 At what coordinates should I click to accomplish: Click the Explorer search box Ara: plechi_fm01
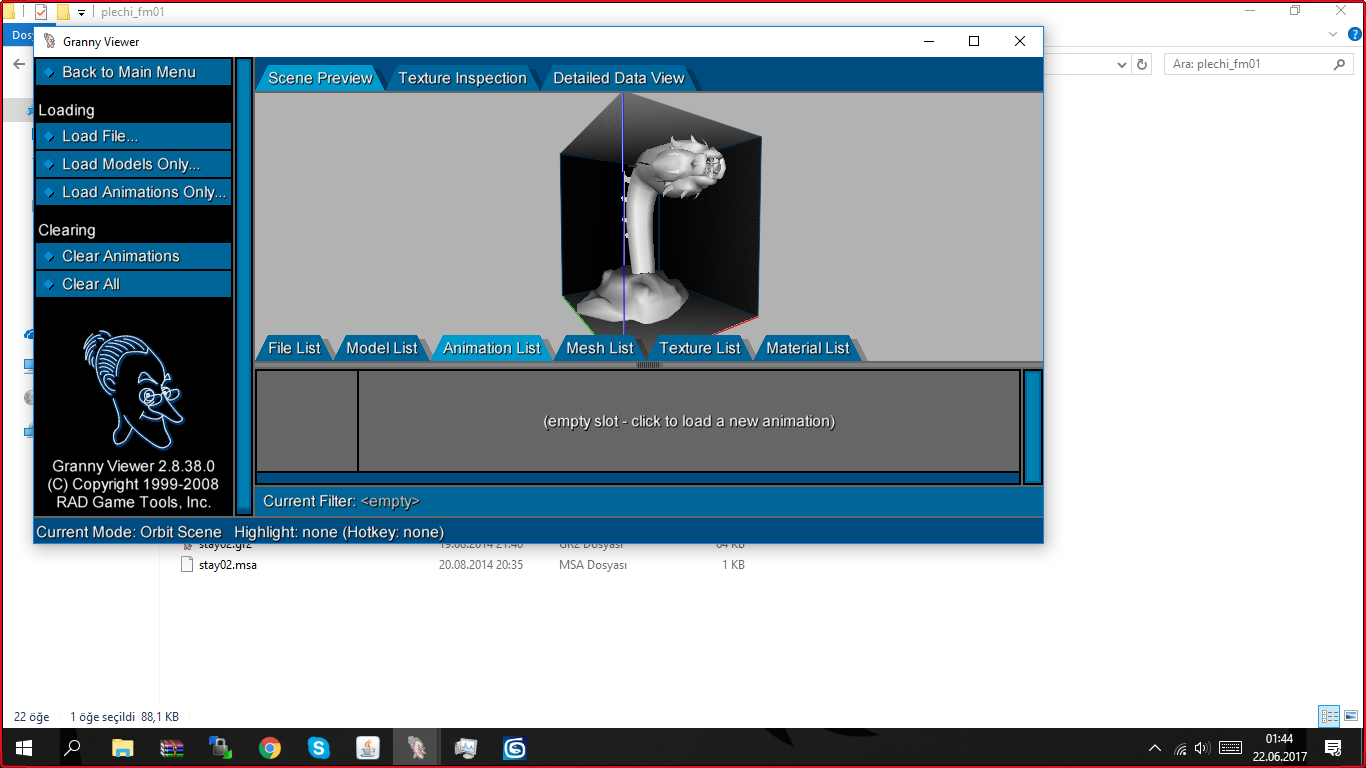click(x=1259, y=64)
